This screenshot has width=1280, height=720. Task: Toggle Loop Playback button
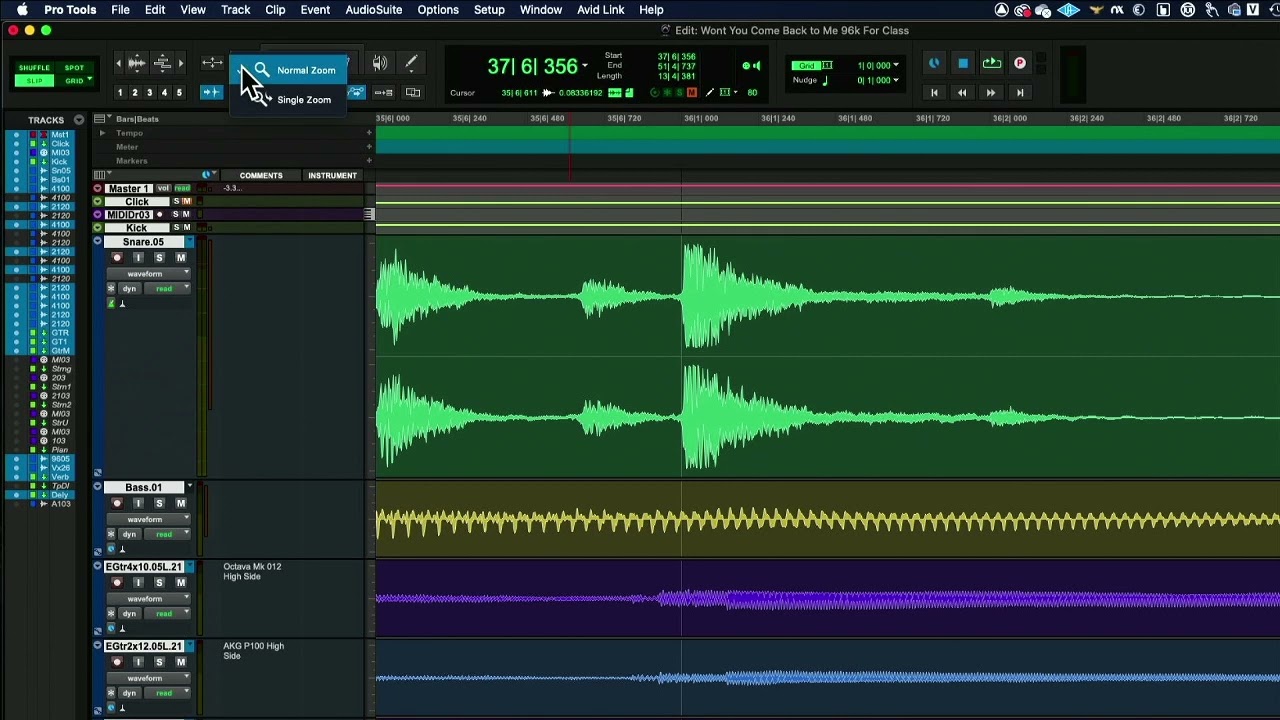(x=991, y=64)
